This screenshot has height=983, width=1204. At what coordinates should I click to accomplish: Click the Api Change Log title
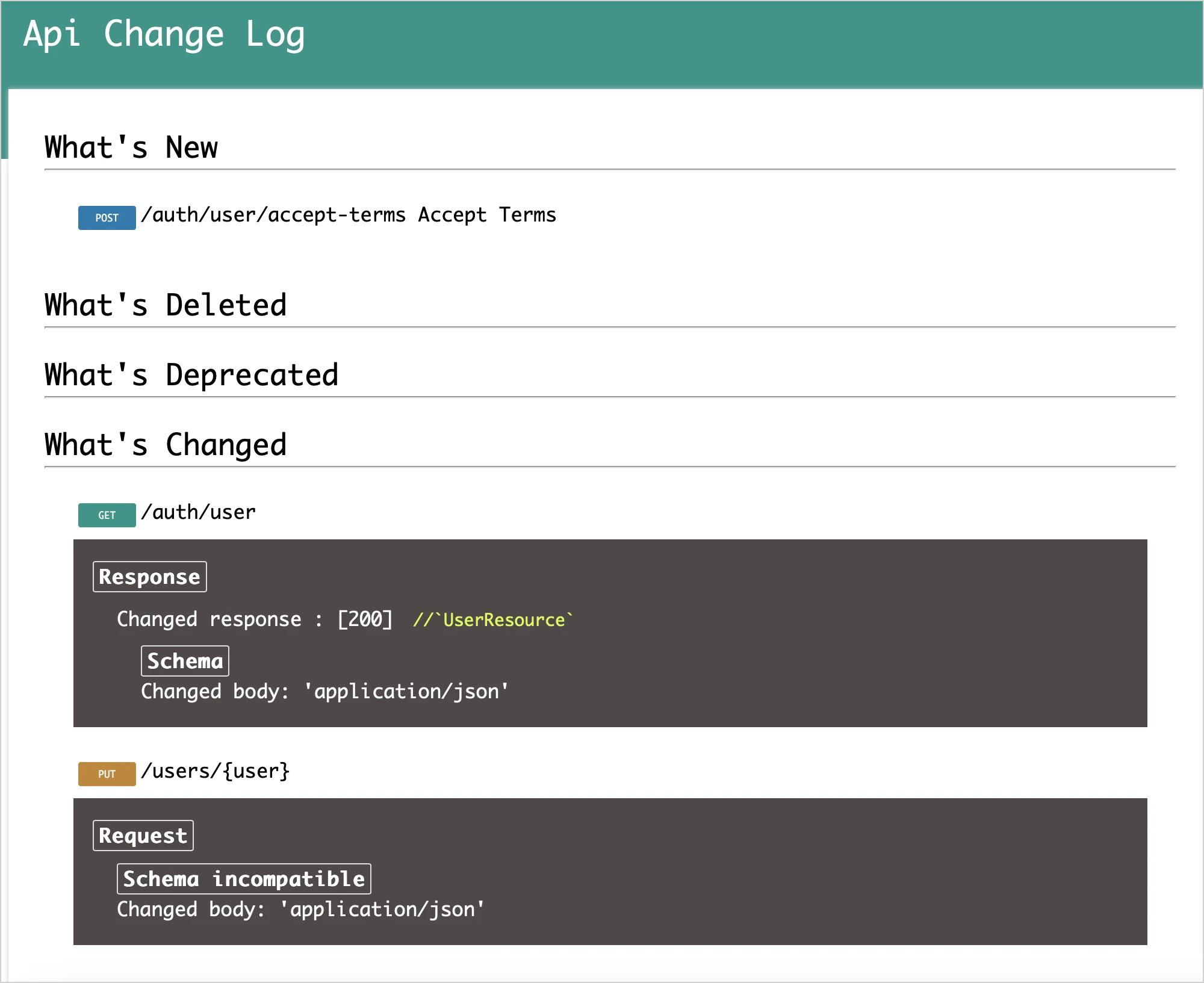[x=164, y=34]
